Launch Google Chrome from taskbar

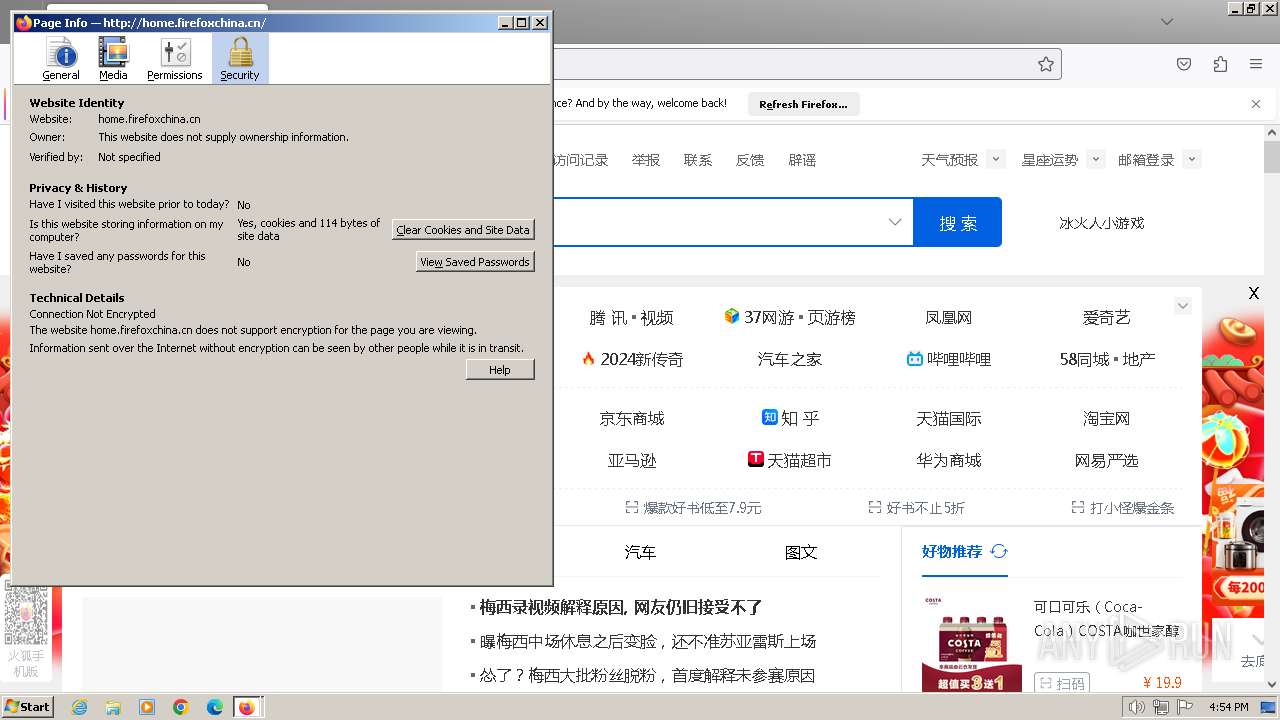click(x=181, y=707)
